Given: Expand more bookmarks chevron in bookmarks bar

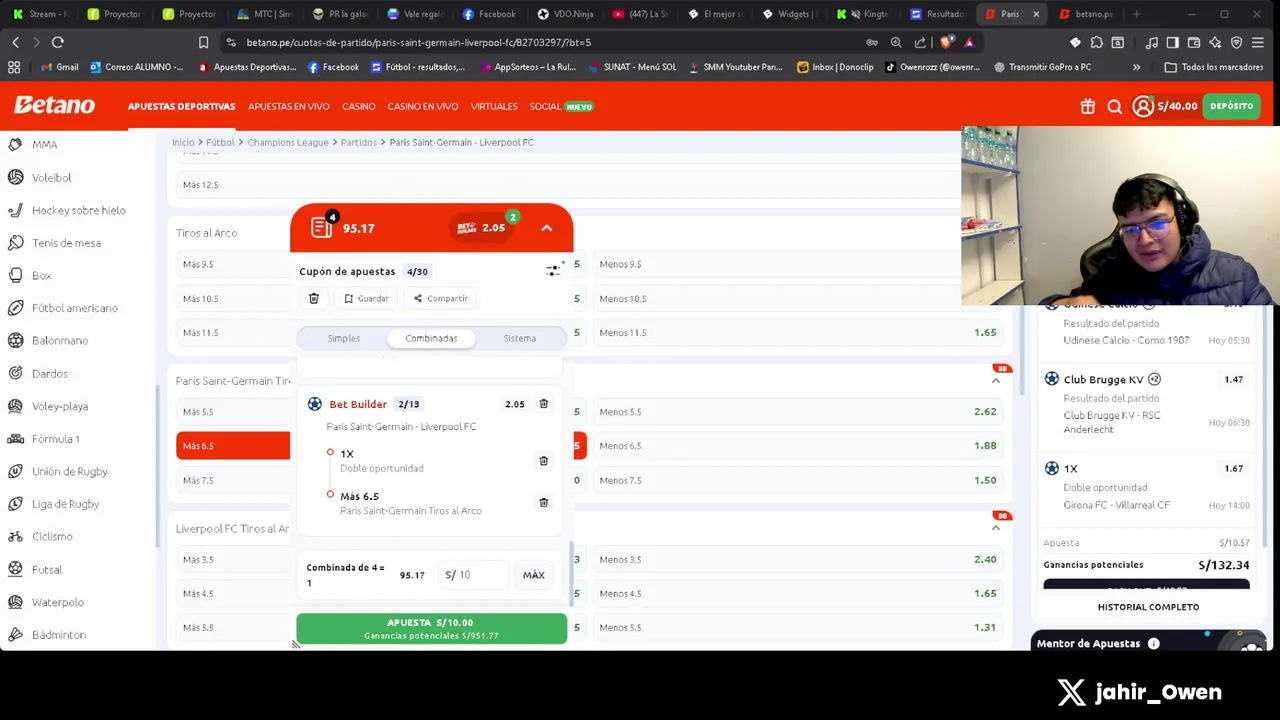Looking at the screenshot, I should (x=1136, y=67).
